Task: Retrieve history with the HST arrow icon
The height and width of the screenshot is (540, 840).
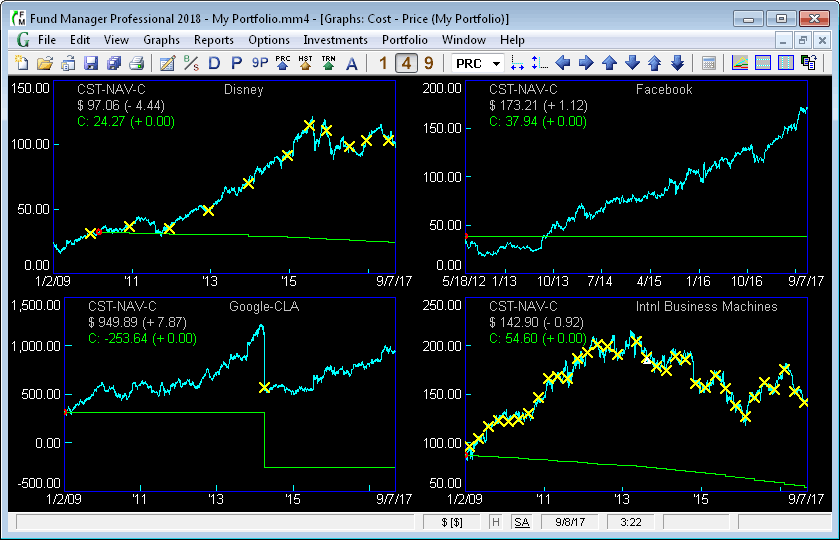Action: pyautogui.click(x=305, y=63)
